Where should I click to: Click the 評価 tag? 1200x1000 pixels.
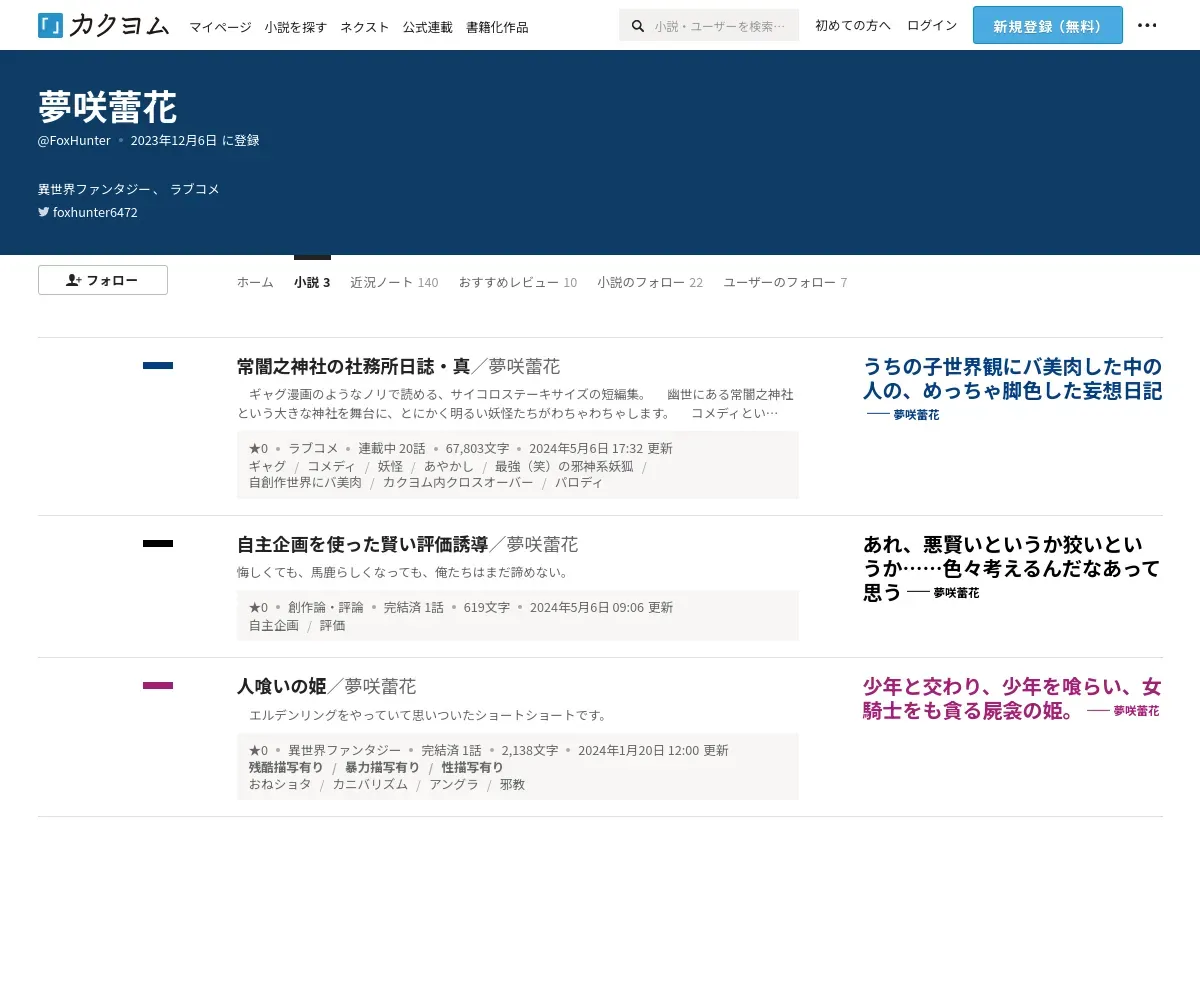(332, 625)
